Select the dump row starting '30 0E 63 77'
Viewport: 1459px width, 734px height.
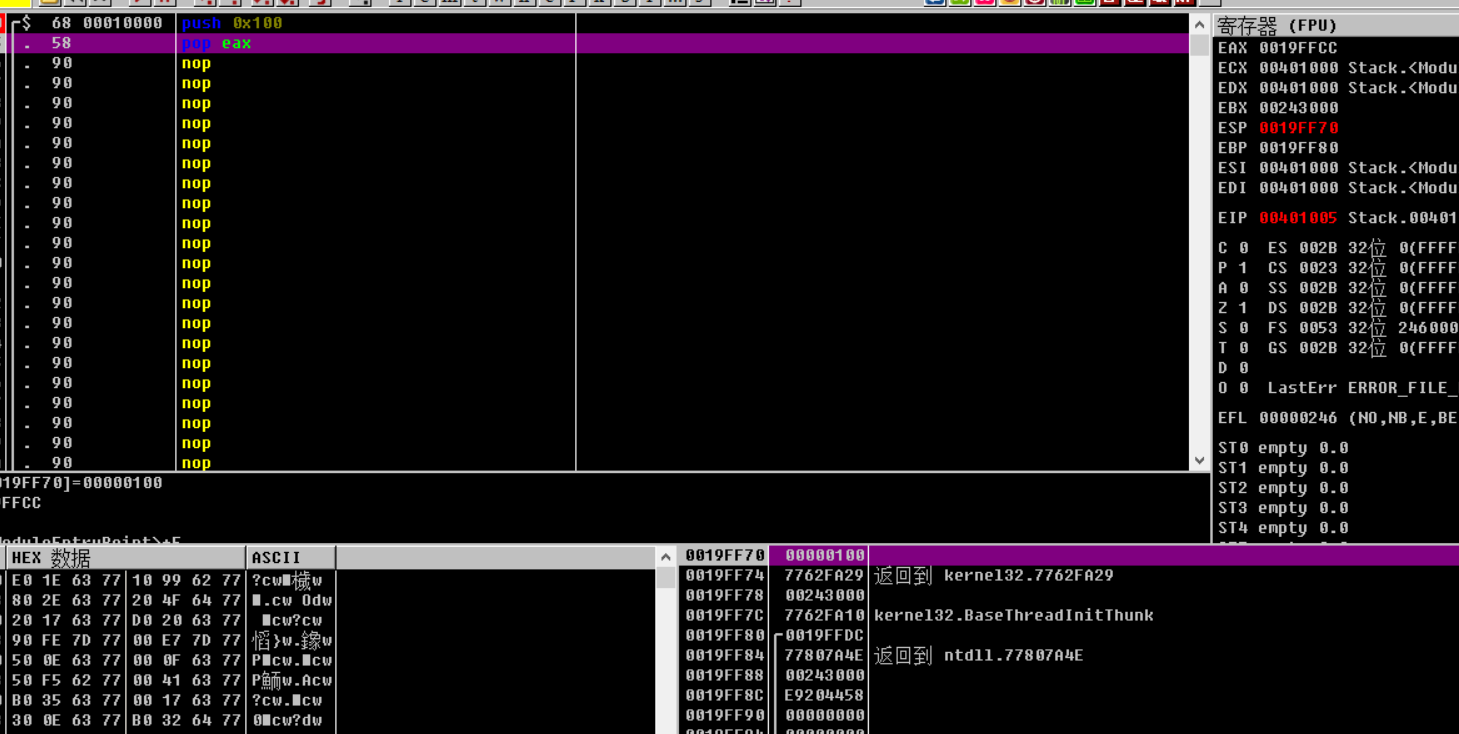(x=170, y=720)
